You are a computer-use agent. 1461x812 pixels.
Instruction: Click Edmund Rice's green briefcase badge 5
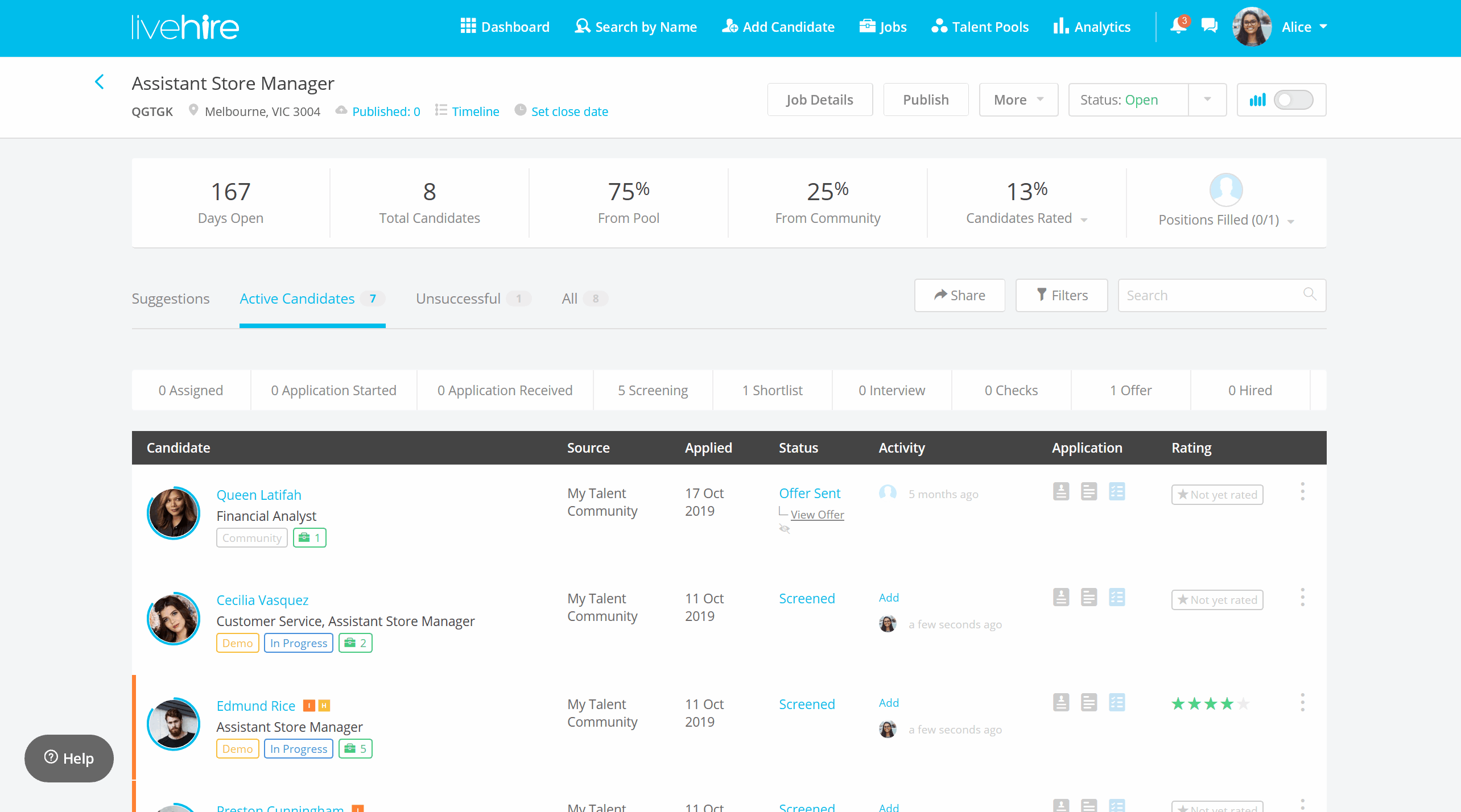[x=356, y=749]
